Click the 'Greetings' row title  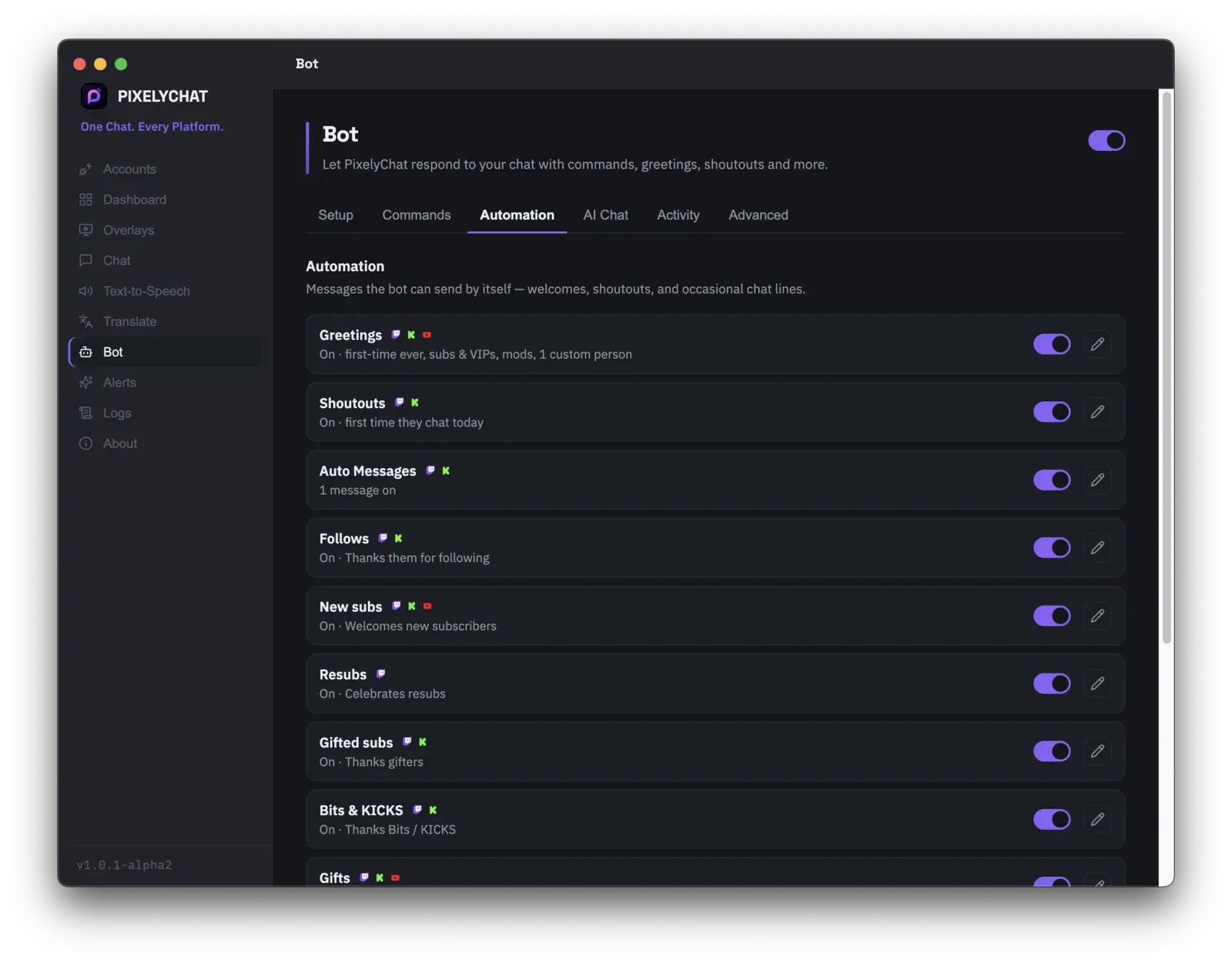coord(350,336)
